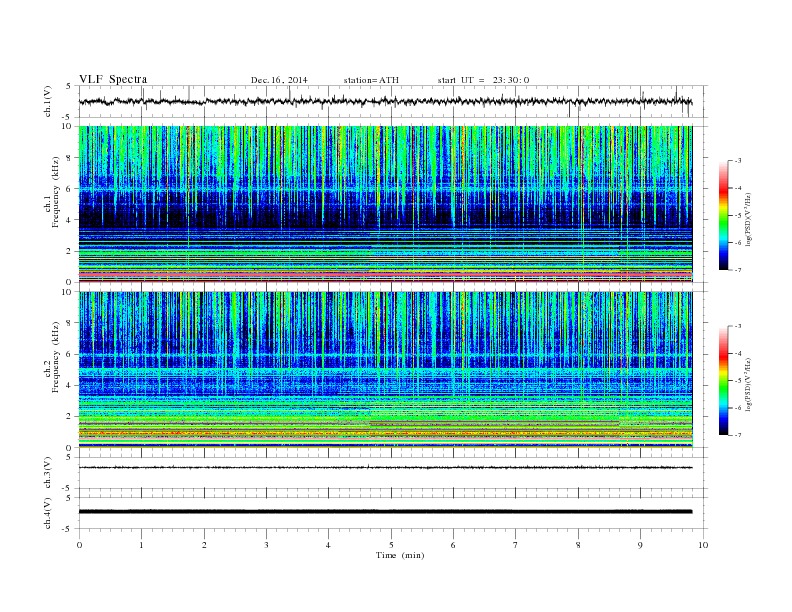
Task: Click time-axis tick label "6"
Action: tap(453, 545)
